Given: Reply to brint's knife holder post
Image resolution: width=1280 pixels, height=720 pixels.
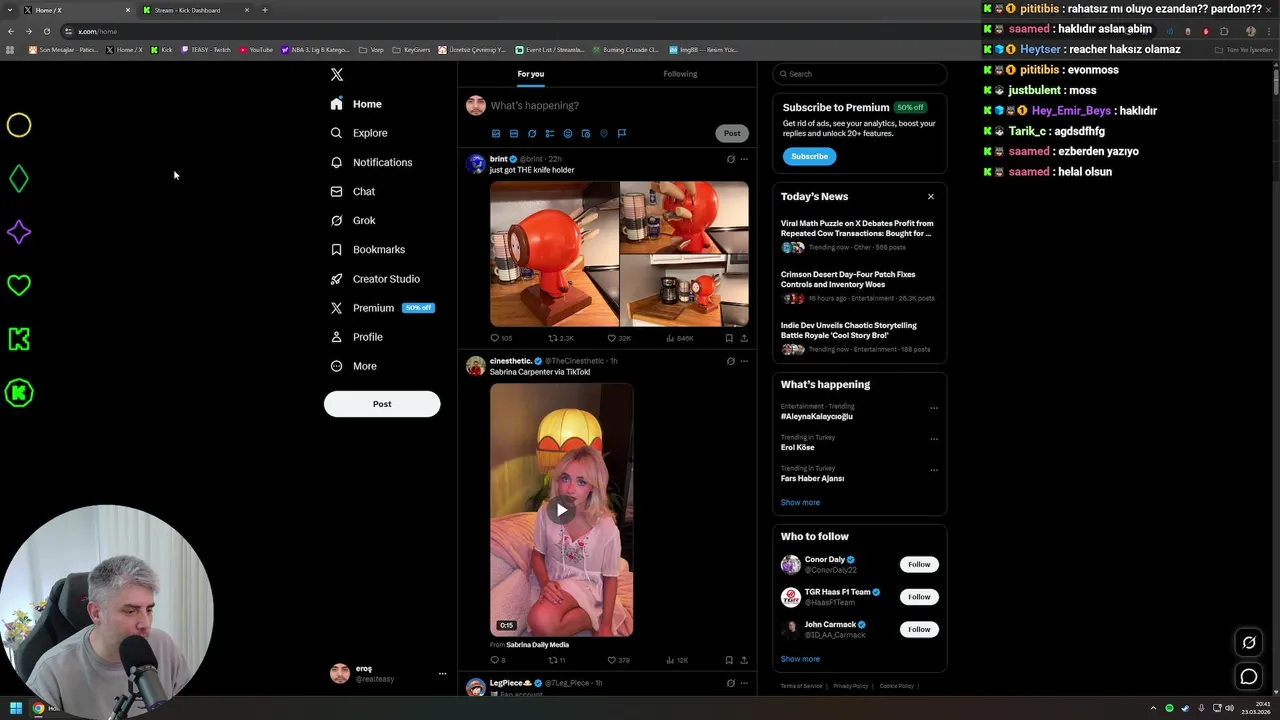Looking at the screenshot, I should [501, 338].
